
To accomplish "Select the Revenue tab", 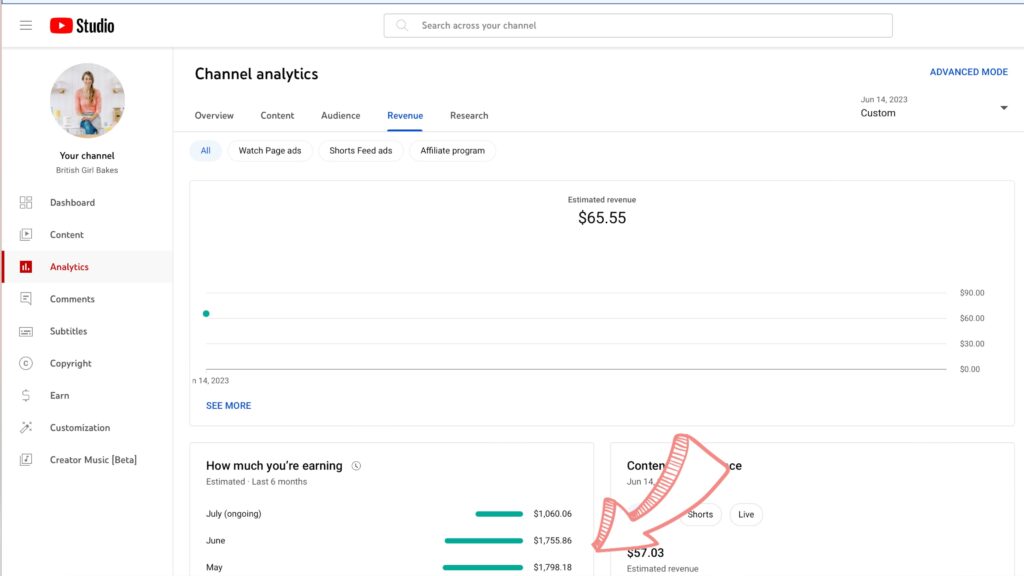I will (x=405, y=116).
